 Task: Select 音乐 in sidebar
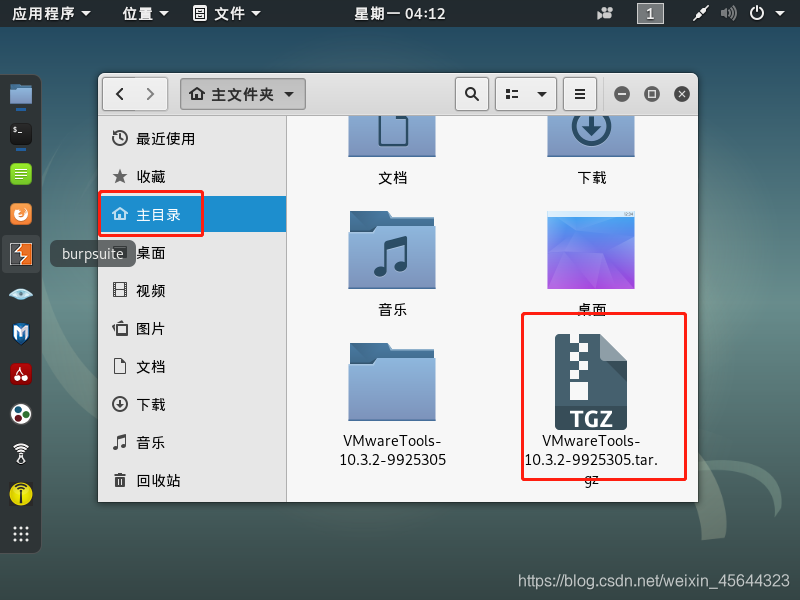tap(192, 442)
